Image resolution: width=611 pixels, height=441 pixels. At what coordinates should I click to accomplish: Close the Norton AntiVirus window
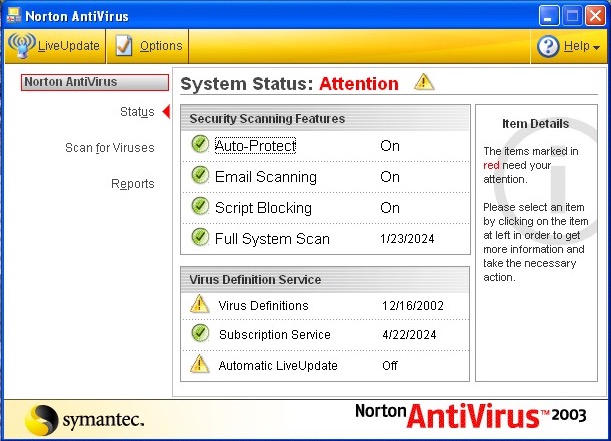pyautogui.click(x=596, y=16)
